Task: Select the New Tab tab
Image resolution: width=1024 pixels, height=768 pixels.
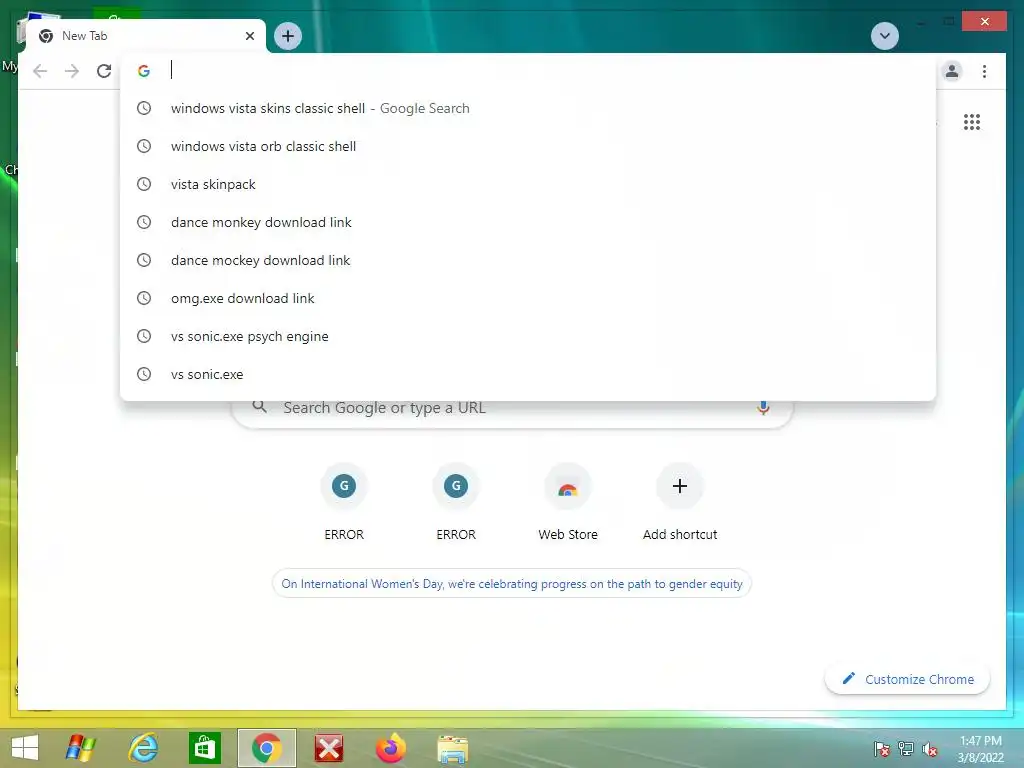Action: [146, 36]
